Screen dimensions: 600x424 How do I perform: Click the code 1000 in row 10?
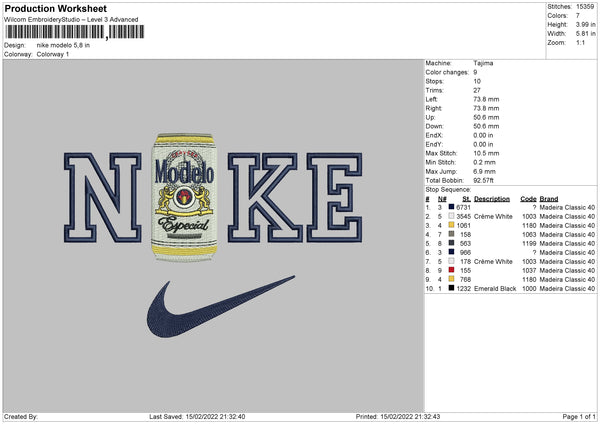tap(529, 289)
